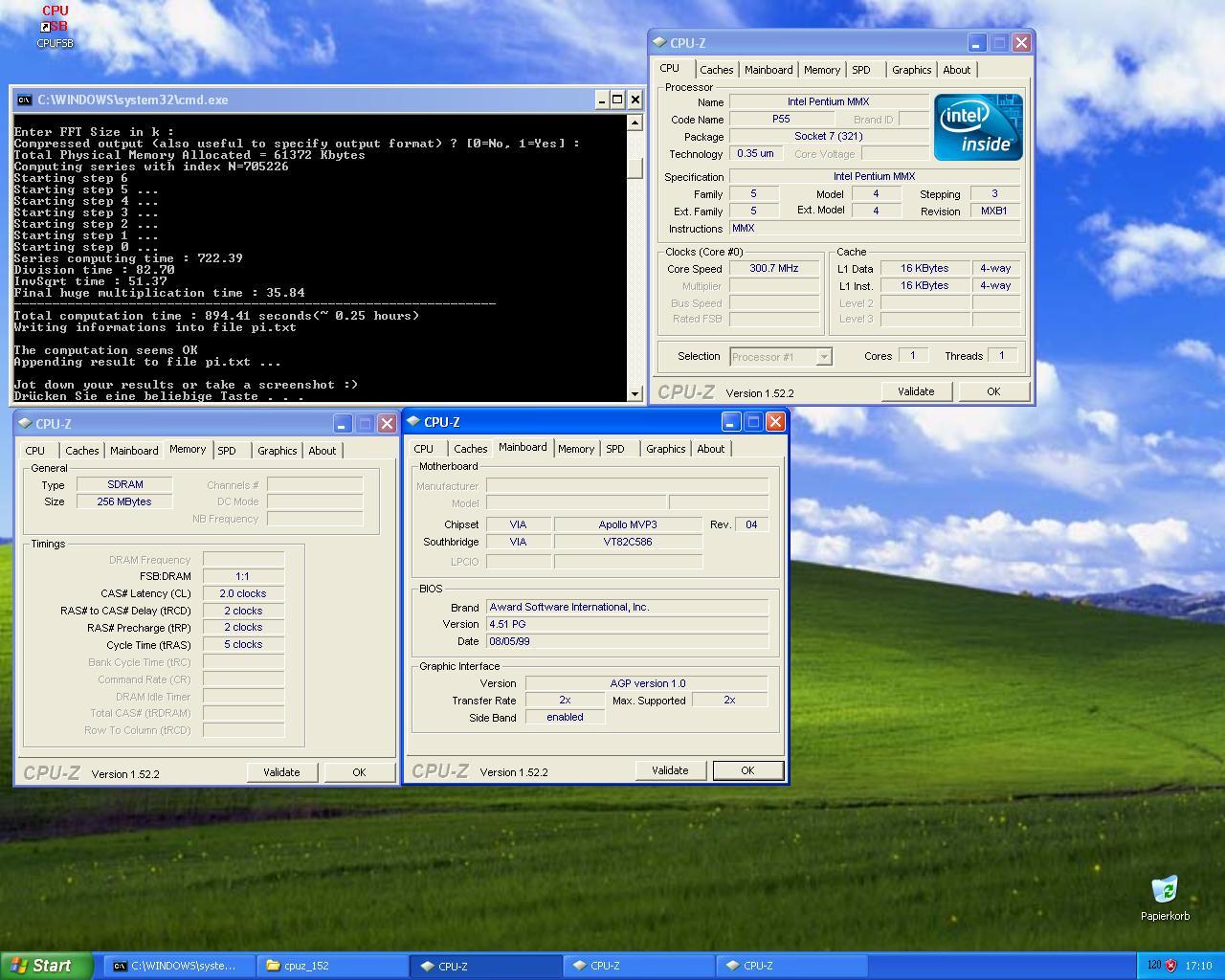The image size is (1225, 980).
Task: Open SPD tab in Mainboard window
Action: (615, 449)
